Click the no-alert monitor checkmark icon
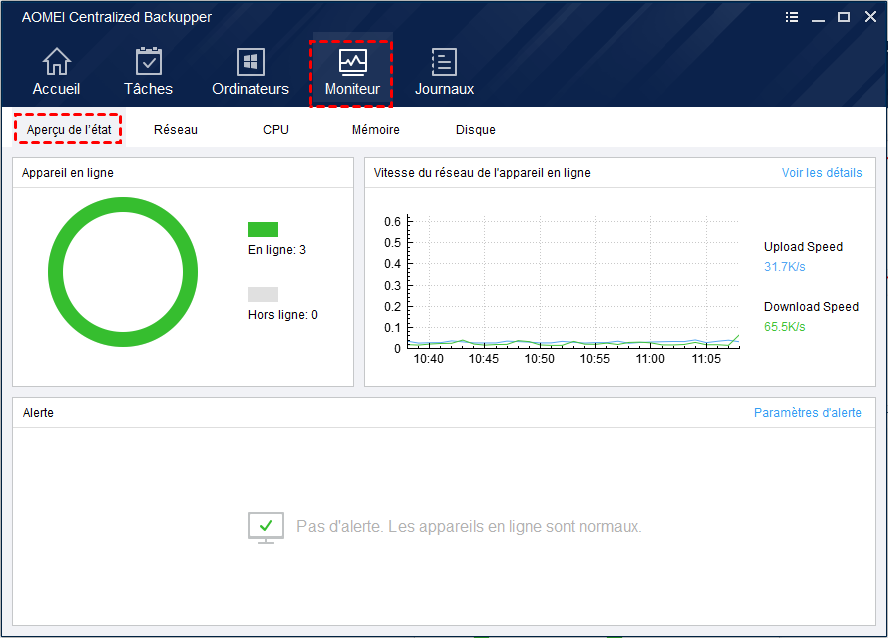The image size is (888, 638). pyautogui.click(x=266, y=528)
